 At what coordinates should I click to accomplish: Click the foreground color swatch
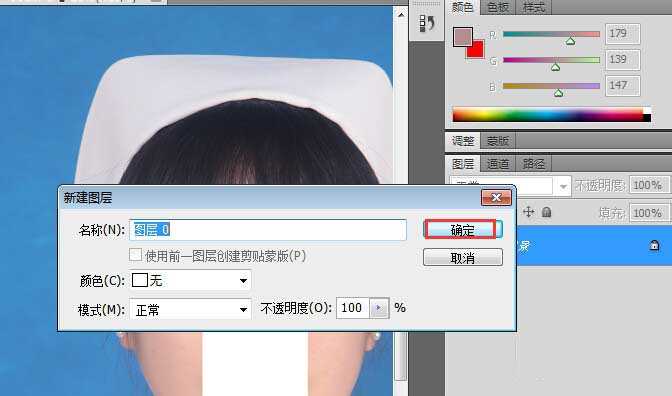(462, 36)
